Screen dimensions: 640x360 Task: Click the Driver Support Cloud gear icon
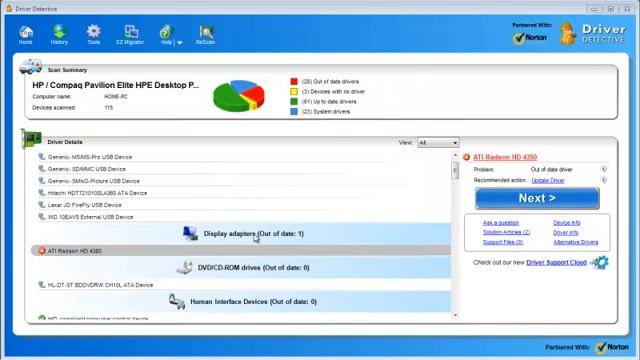click(x=600, y=262)
